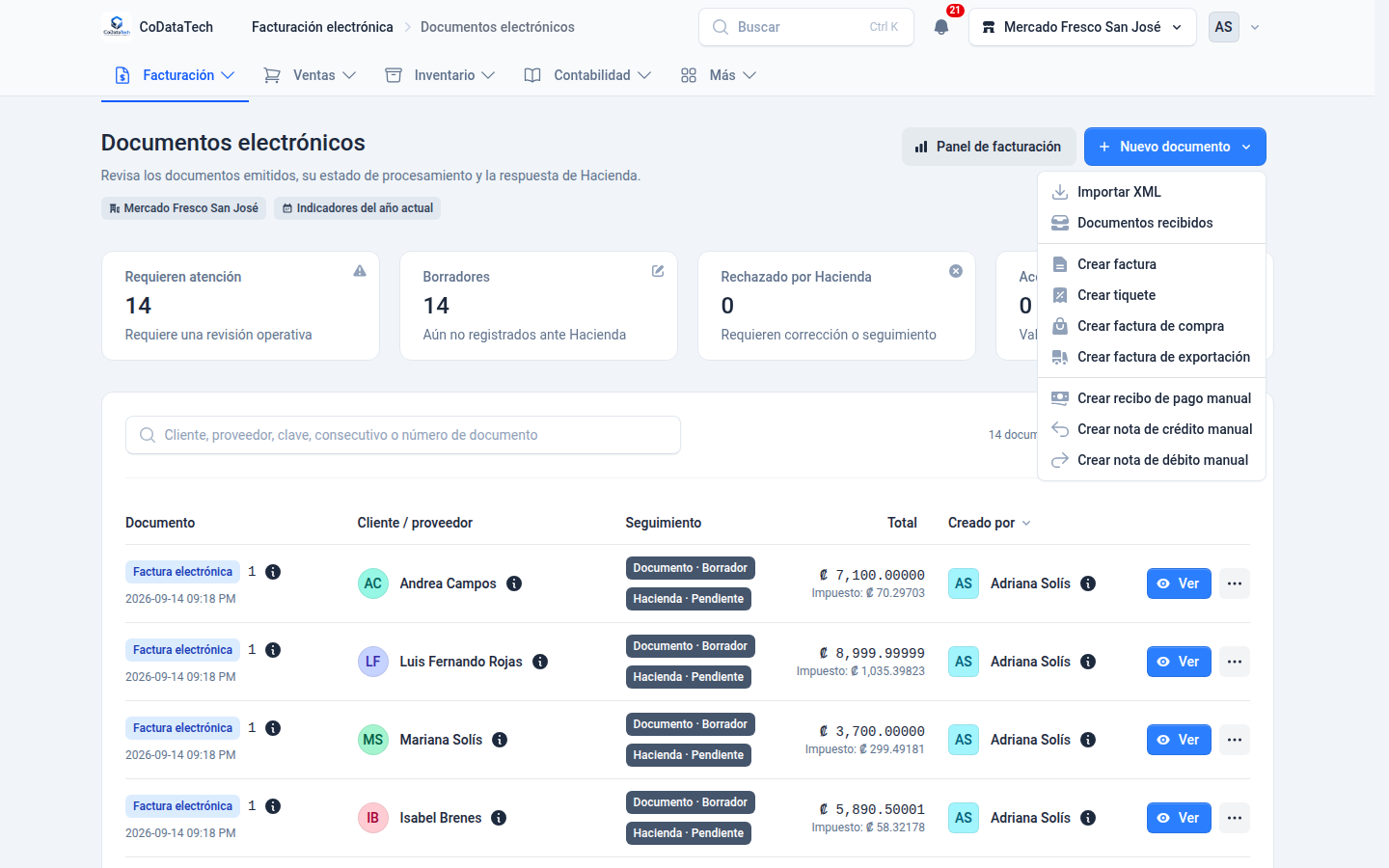Expand the Inventario menu
Image resolution: width=1389 pixels, height=868 pixels.
click(x=440, y=75)
